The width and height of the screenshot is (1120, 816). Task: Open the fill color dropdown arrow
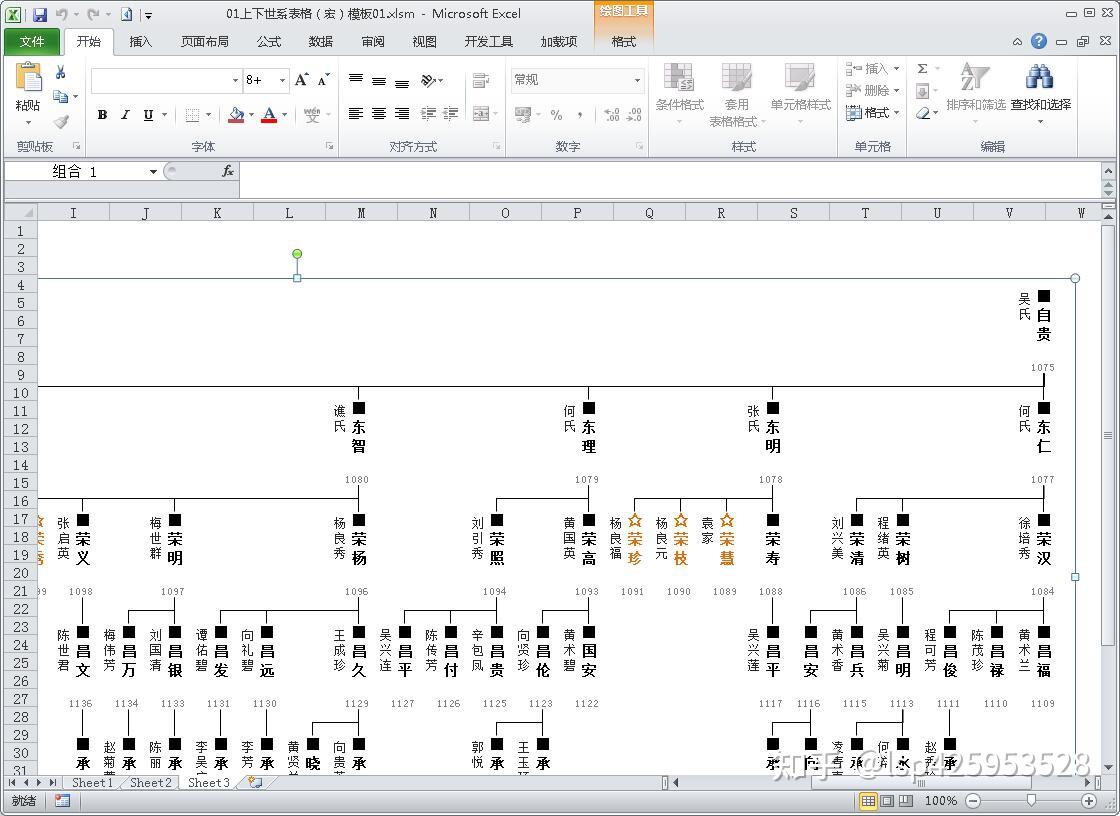tap(251, 114)
